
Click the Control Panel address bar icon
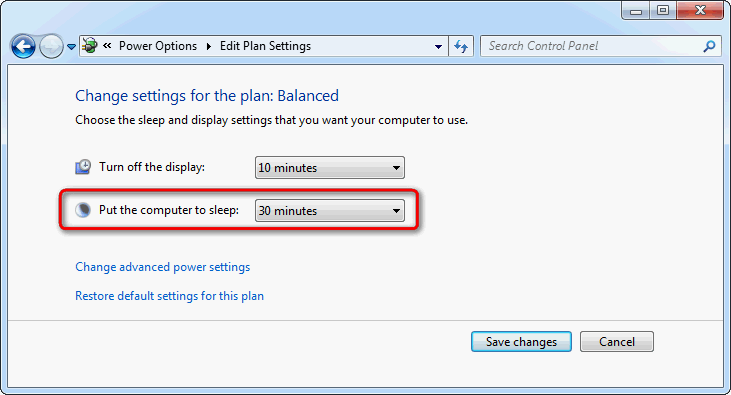pyautogui.click(x=90, y=46)
